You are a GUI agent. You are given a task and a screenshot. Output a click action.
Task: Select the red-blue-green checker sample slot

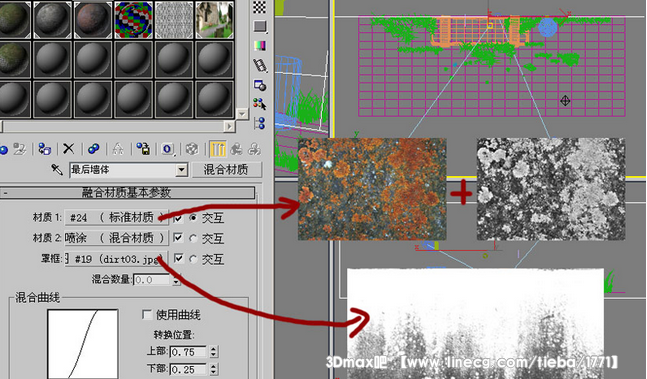(133, 19)
